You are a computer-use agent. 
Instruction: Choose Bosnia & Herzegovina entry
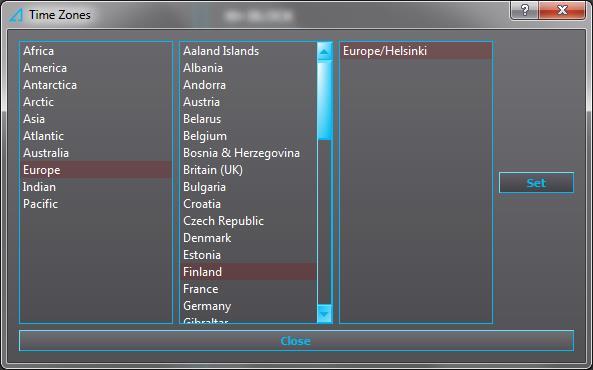[248, 153]
